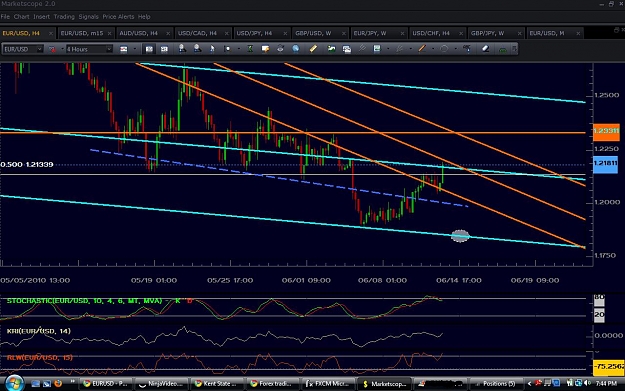Open the Signals menu
This screenshot has width=625, height=391.
click(x=88, y=17)
